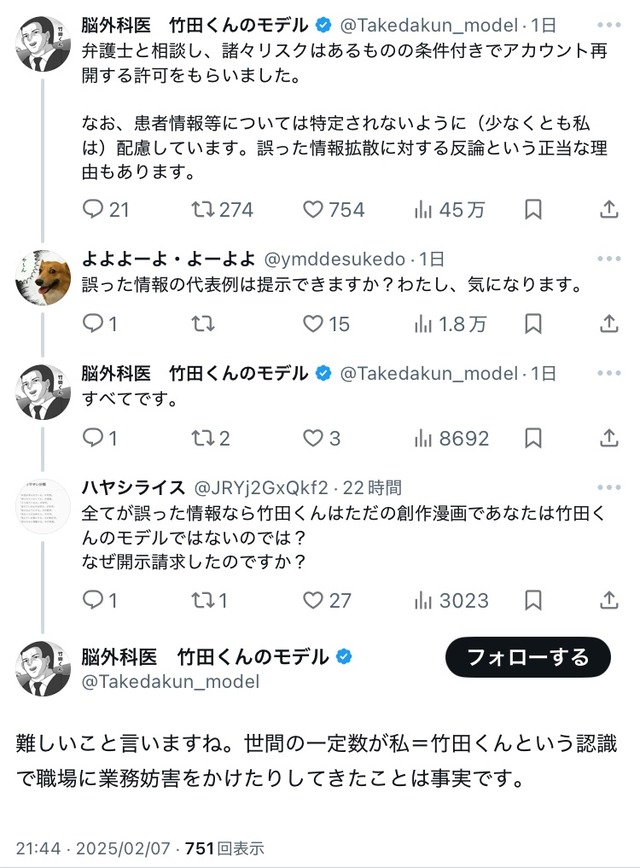Share the ハヤシライス tweet
Image resolution: width=640 pixels, height=868 pixels.
point(609,600)
